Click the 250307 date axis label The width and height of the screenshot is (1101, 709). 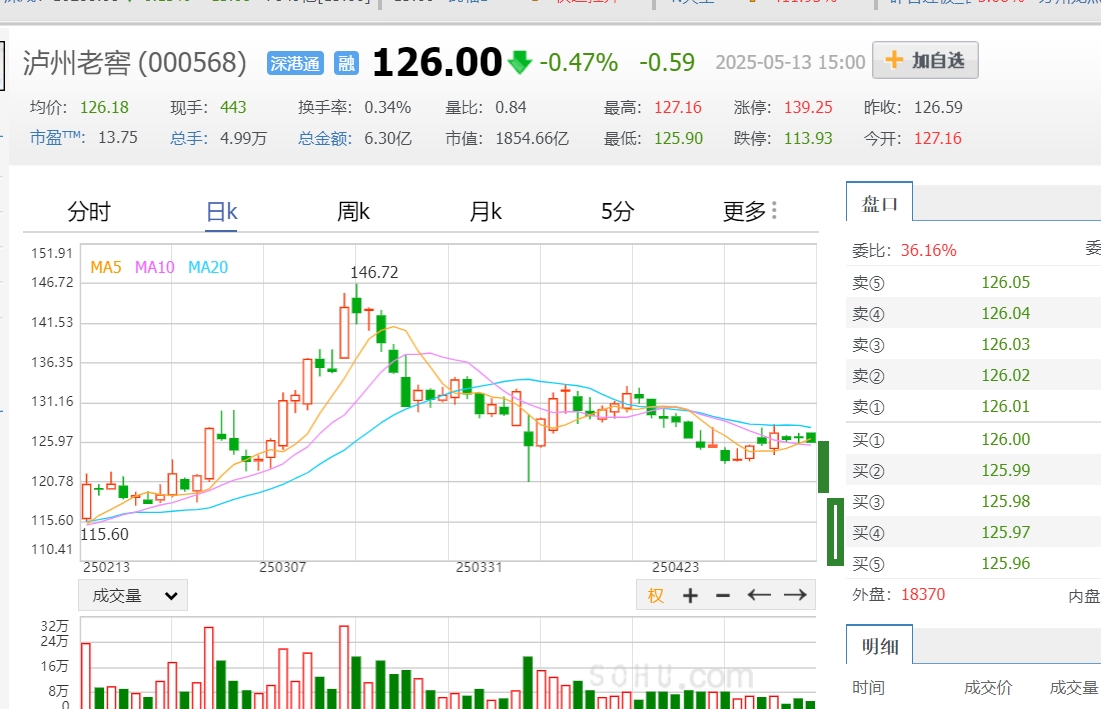pos(283,567)
